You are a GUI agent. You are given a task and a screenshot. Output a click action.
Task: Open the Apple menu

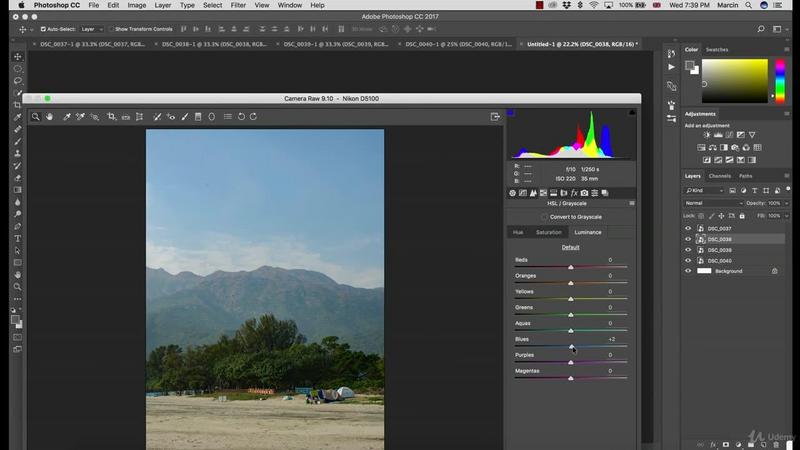click(21, 5)
